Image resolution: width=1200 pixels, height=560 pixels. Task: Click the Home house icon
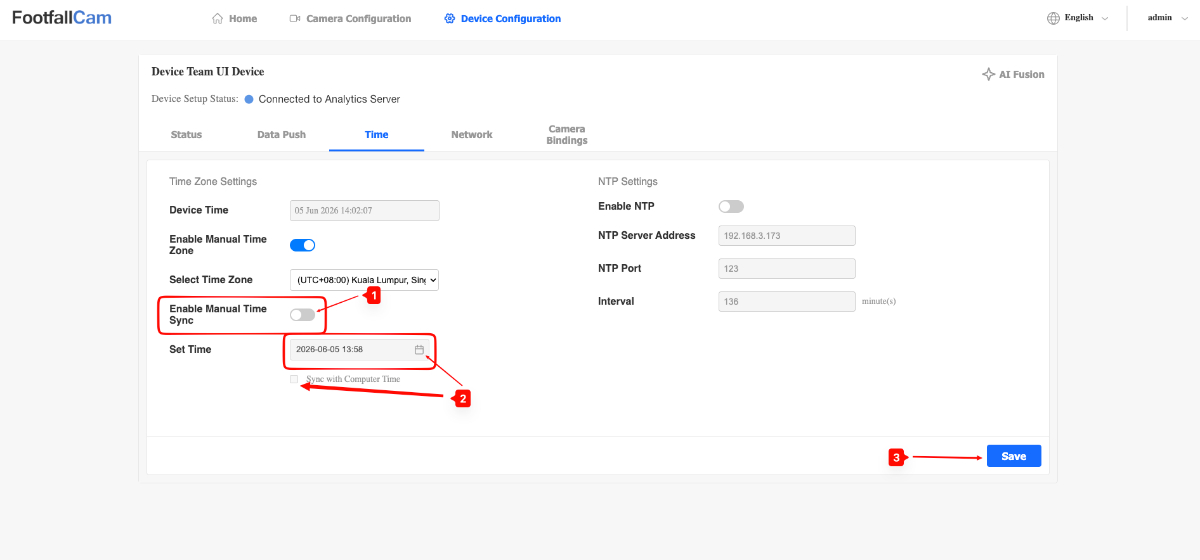[217, 18]
